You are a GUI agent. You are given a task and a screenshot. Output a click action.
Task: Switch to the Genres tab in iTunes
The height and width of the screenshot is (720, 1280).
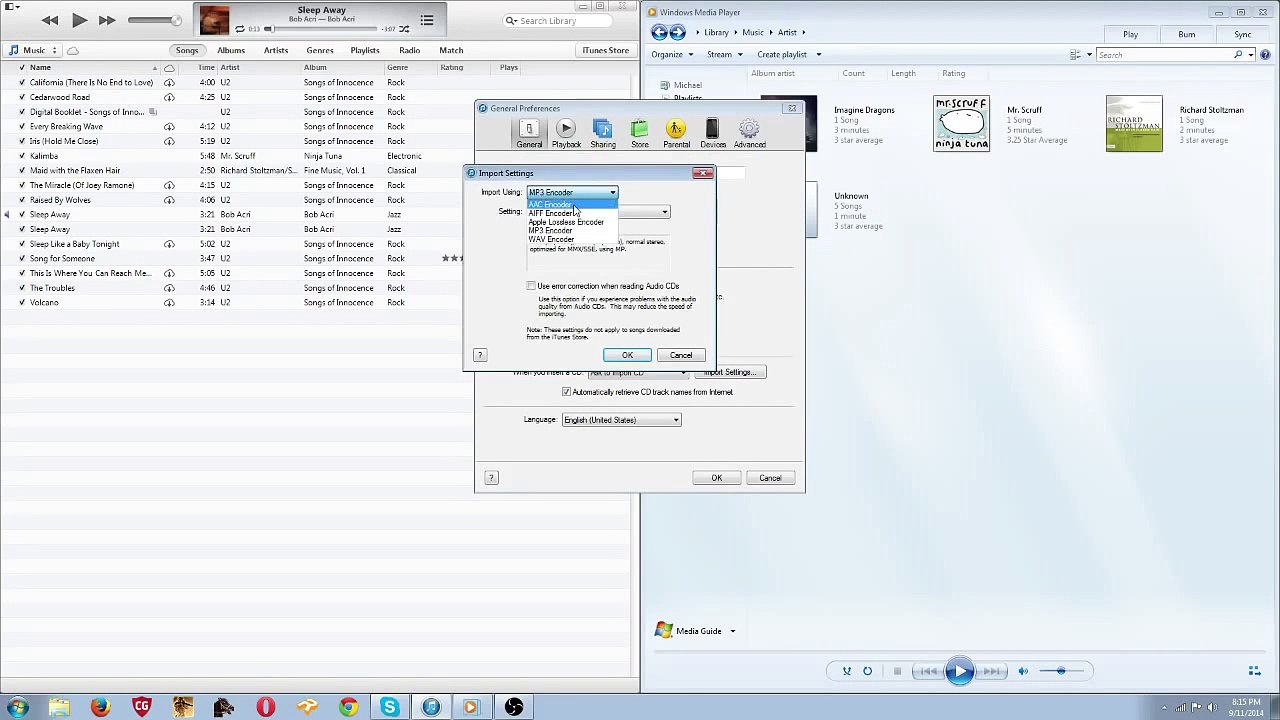320,50
